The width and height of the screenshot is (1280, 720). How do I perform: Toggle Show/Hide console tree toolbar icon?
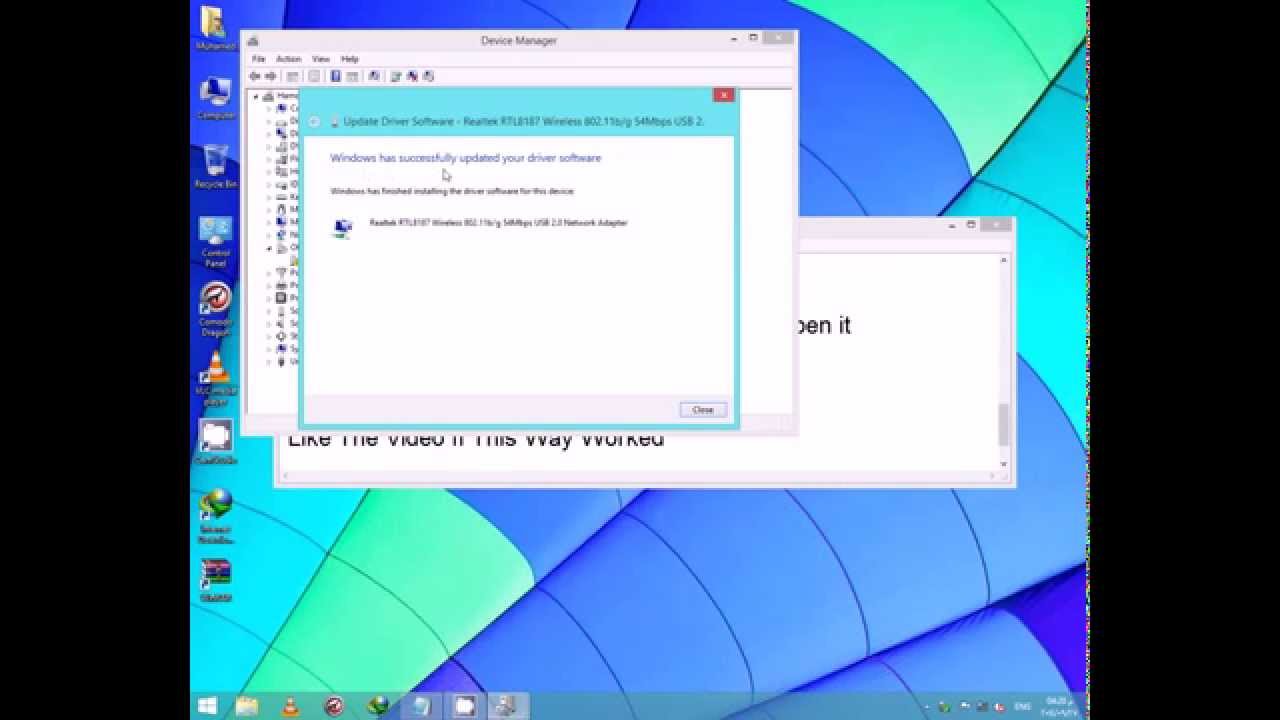292,76
